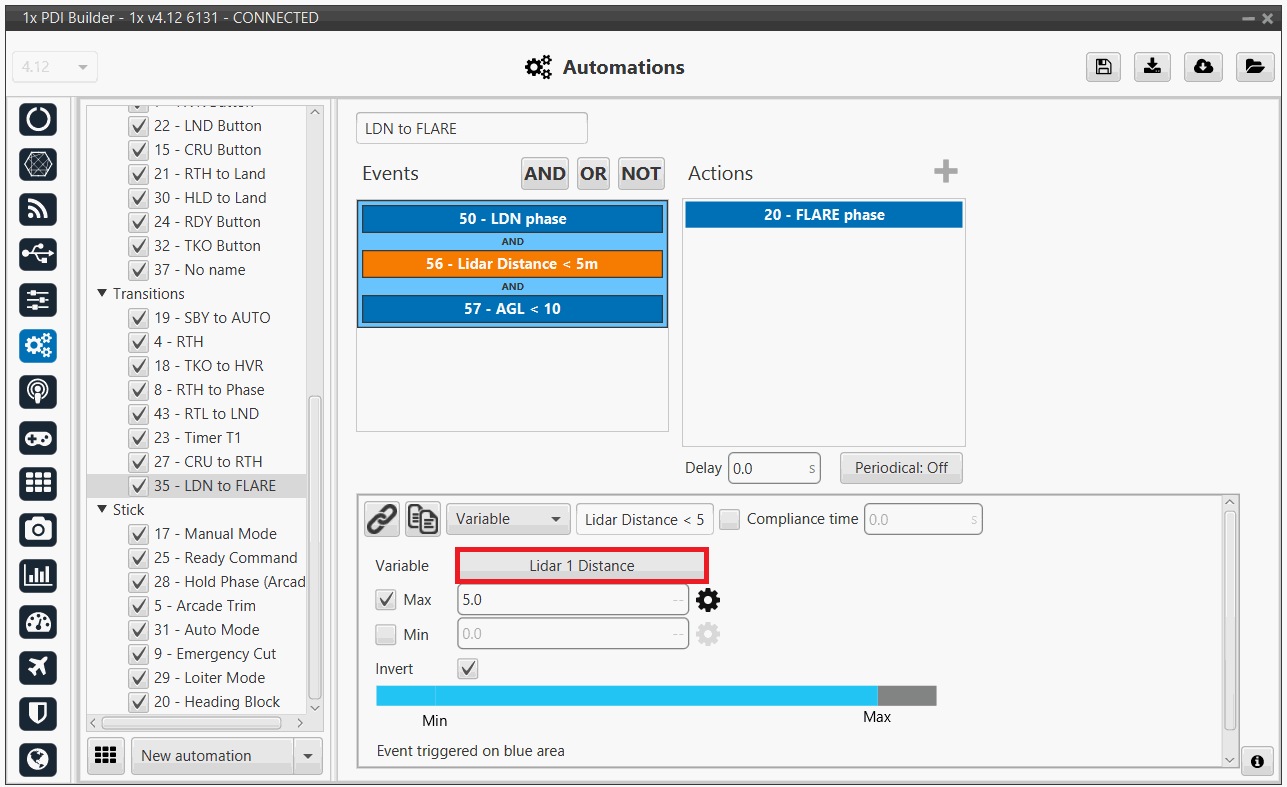Viewport: 1287px width, 787px height.
Task: Add a new action with plus icon
Action: (x=945, y=172)
